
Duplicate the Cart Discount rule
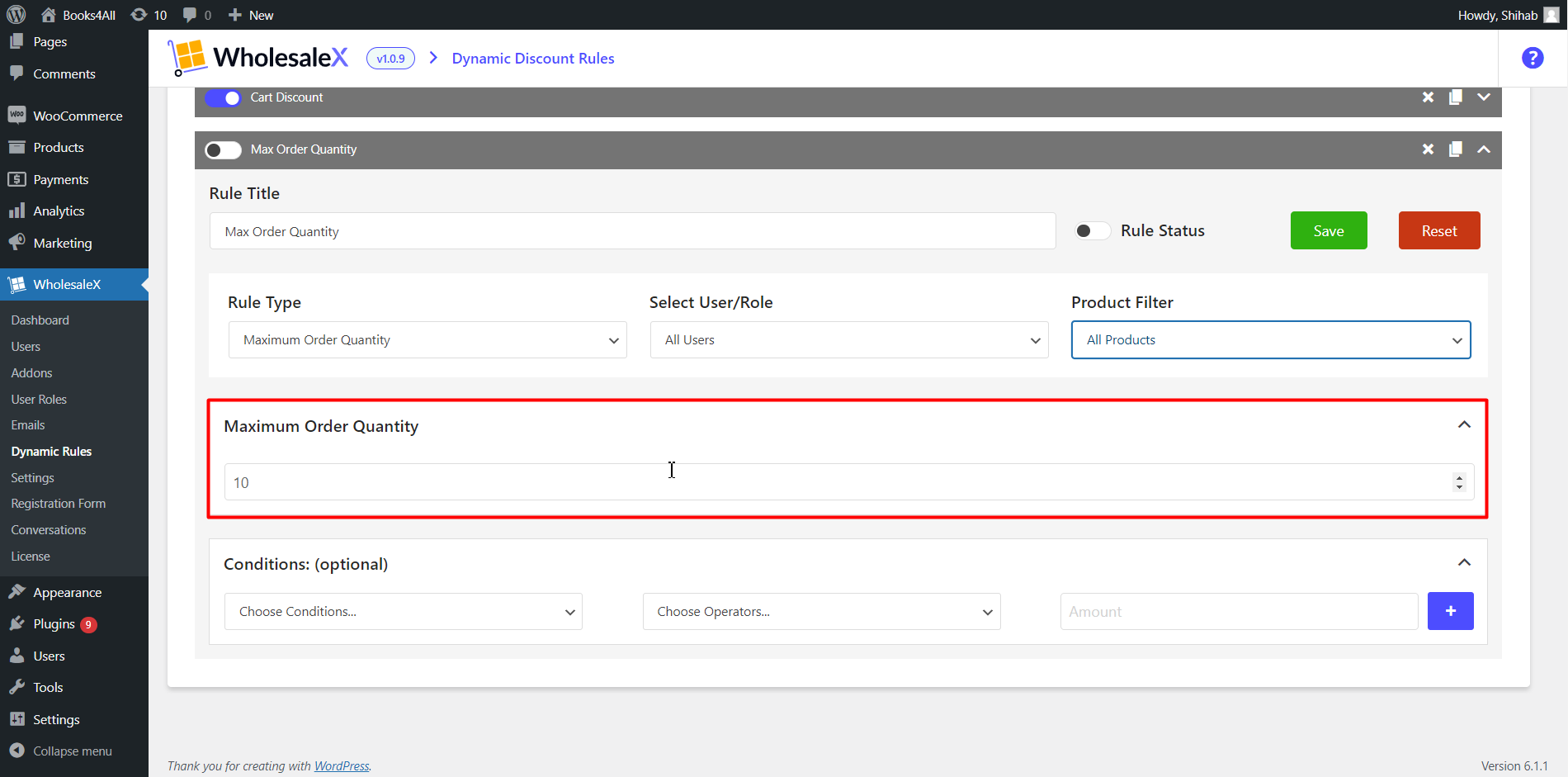click(1456, 97)
